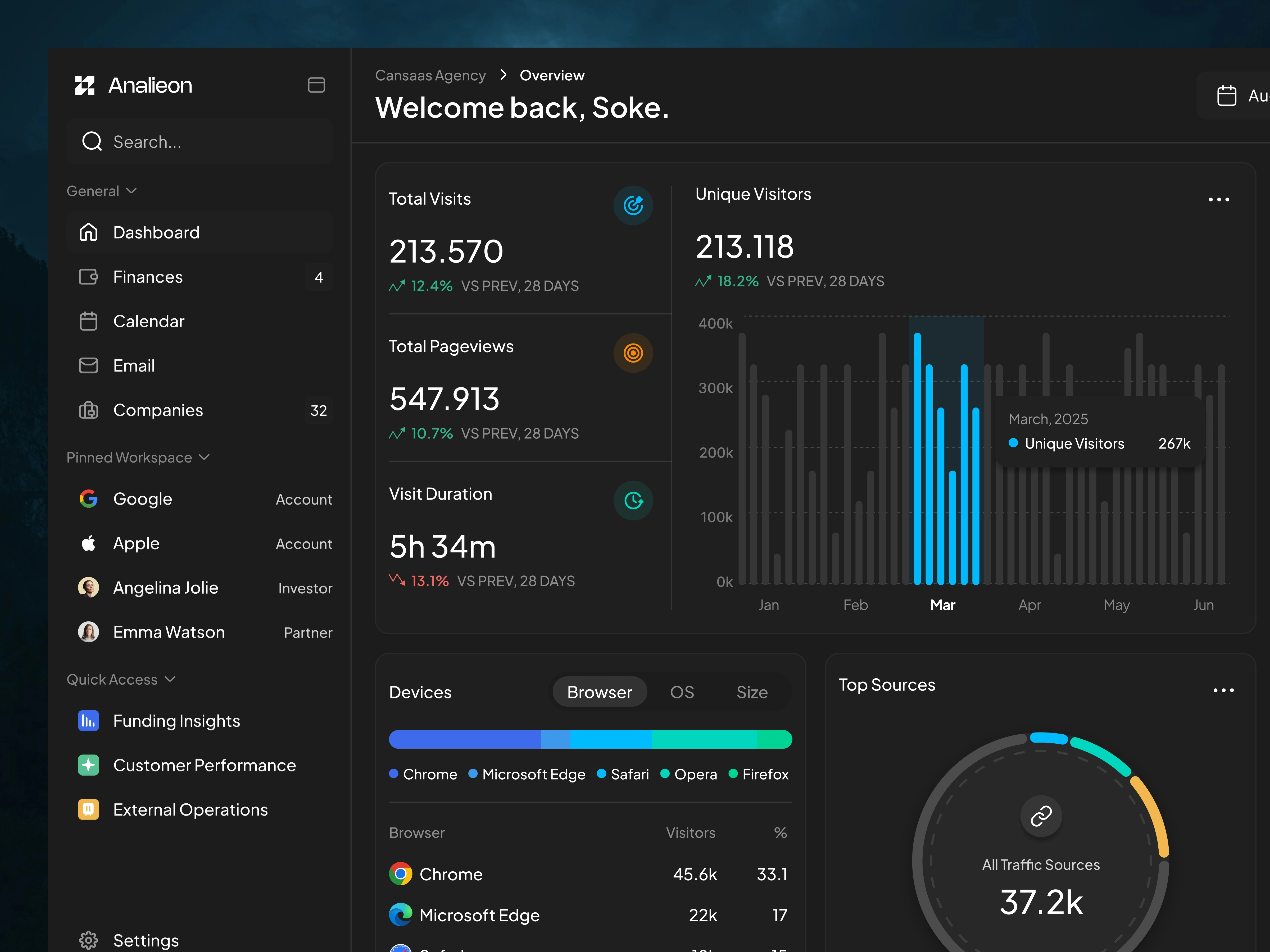Click the Cansaas Agency breadcrumb link
Viewport: 1270px width, 952px height.
tap(430, 76)
